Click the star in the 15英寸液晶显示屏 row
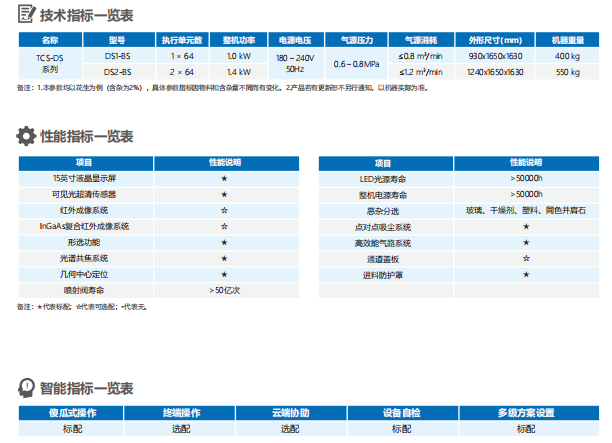This screenshot has height=443, width=612. point(224,177)
